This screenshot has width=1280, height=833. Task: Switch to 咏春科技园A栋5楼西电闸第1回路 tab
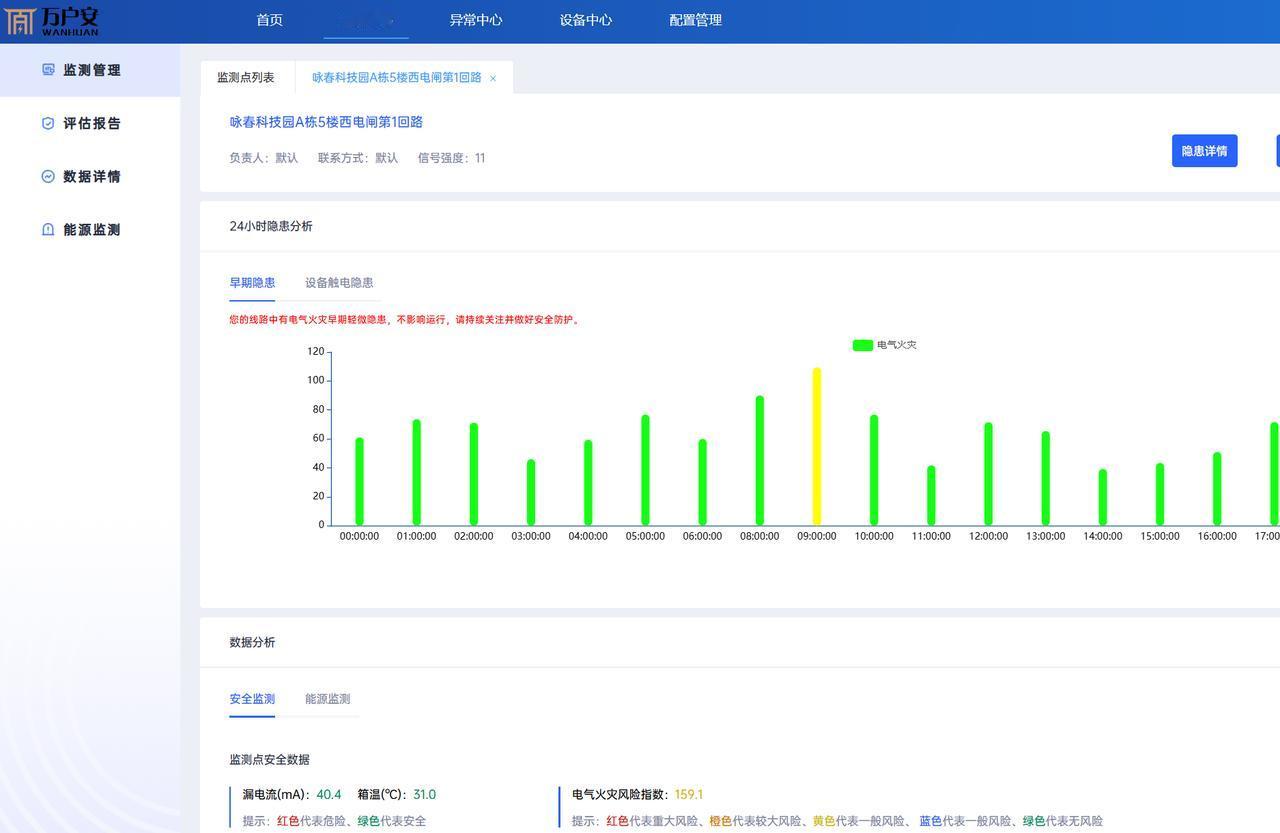coord(397,77)
